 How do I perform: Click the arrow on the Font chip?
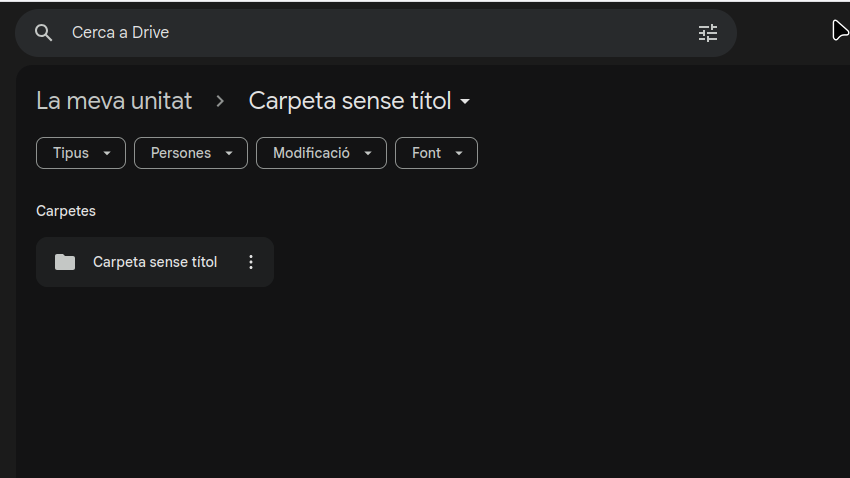(459, 153)
